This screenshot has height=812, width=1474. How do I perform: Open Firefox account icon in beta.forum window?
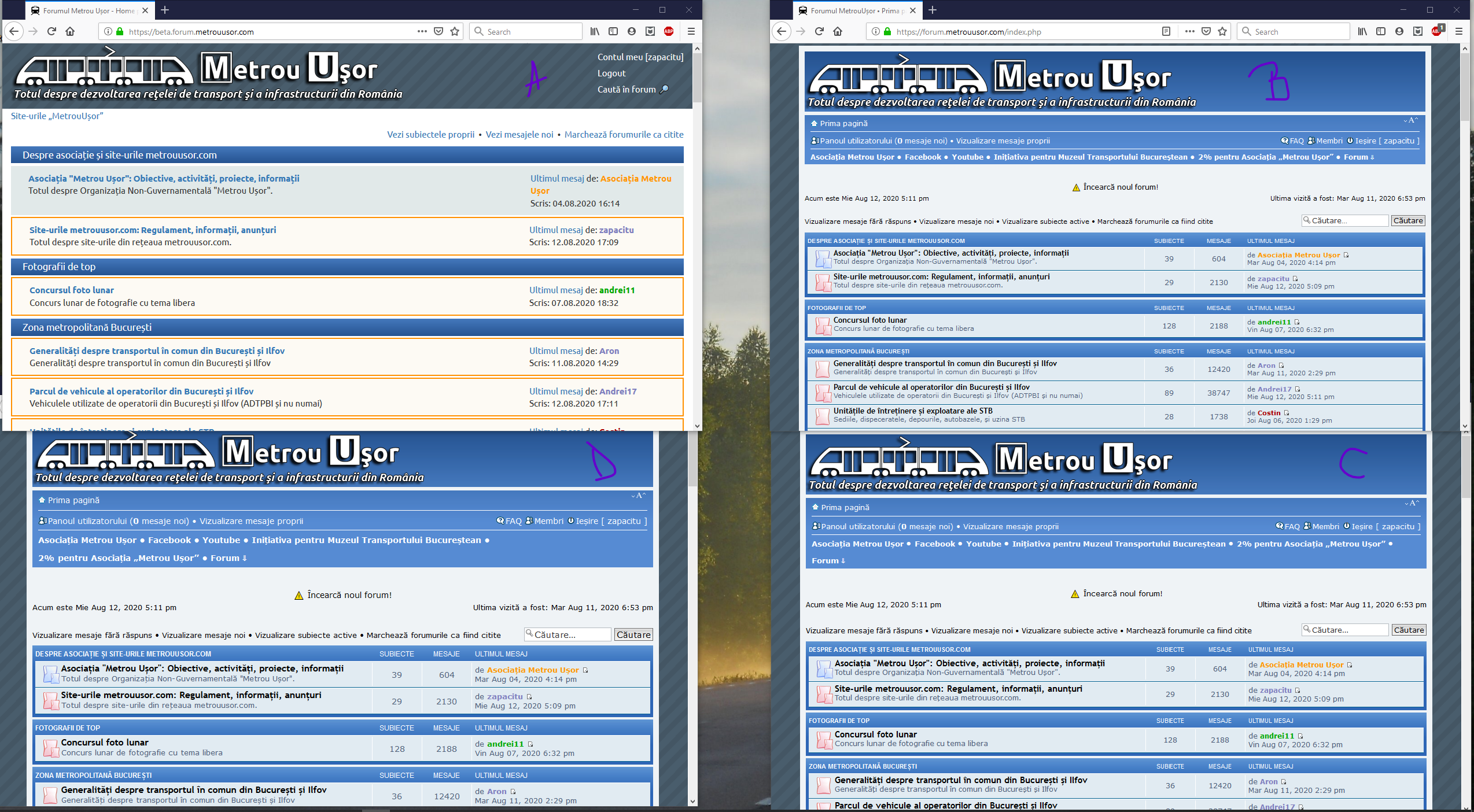click(x=632, y=31)
